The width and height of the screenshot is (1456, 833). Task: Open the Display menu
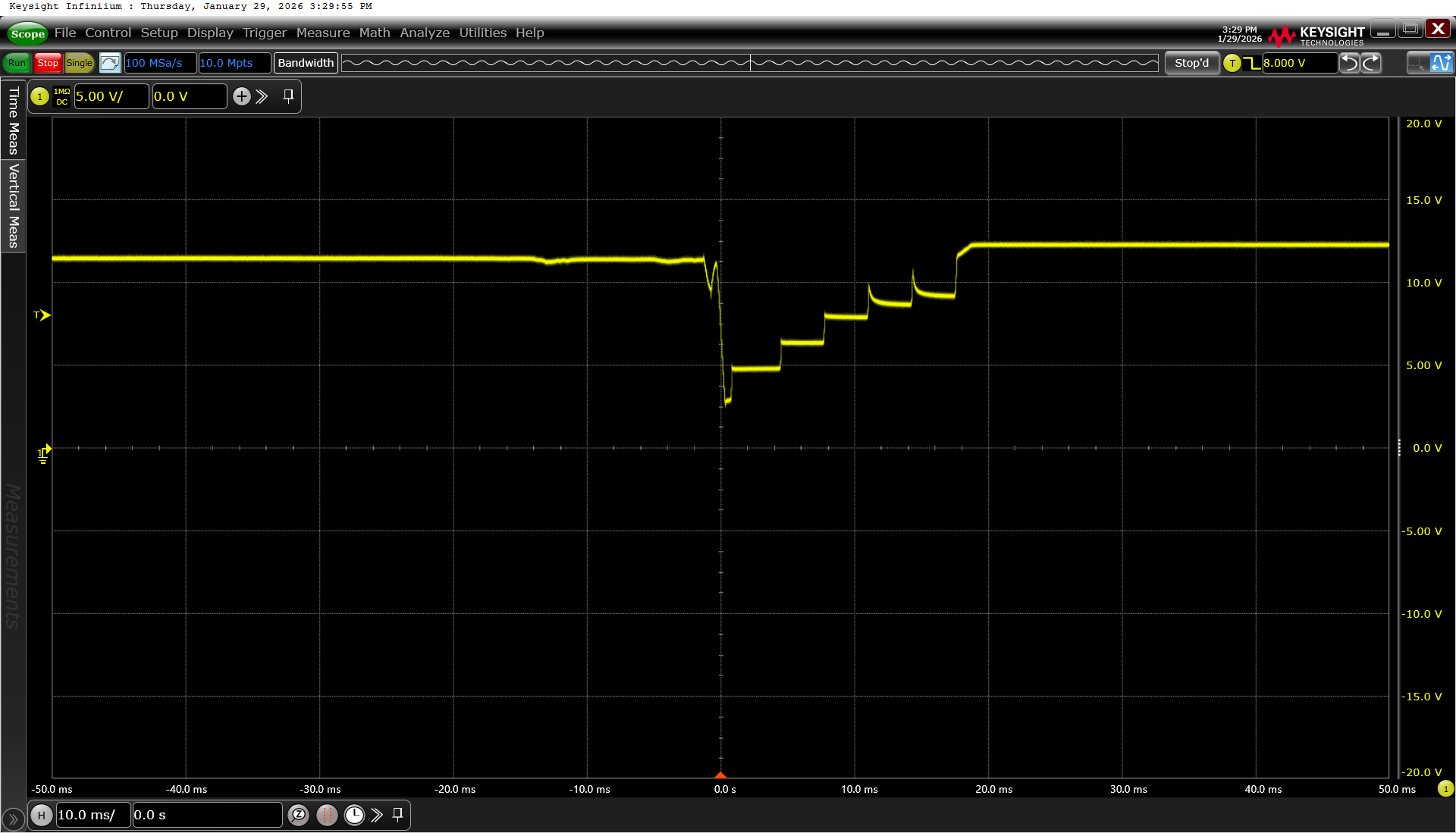pyautogui.click(x=210, y=33)
